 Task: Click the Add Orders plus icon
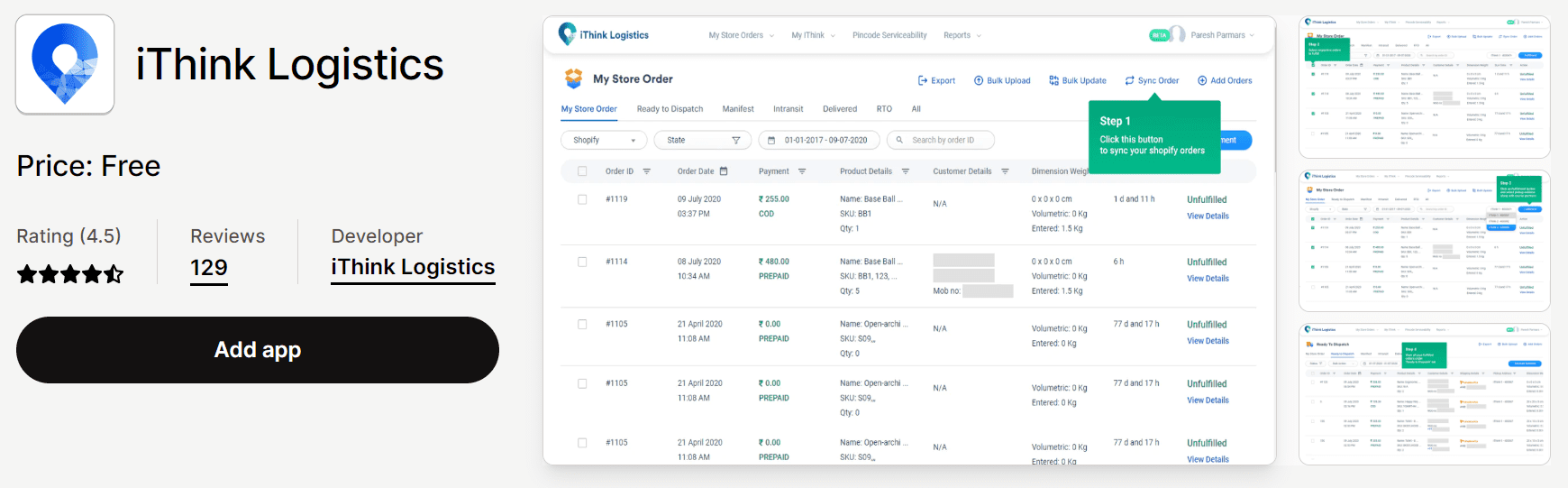pos(1202,80)
